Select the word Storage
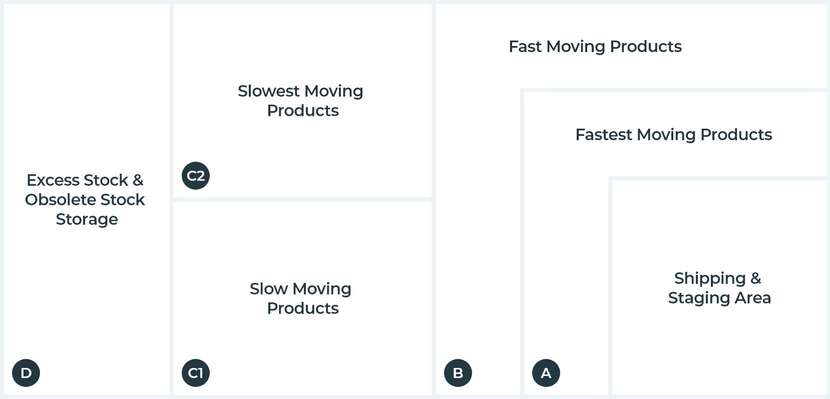This screenshot has width=830, height=399. (x=87, y=220)
